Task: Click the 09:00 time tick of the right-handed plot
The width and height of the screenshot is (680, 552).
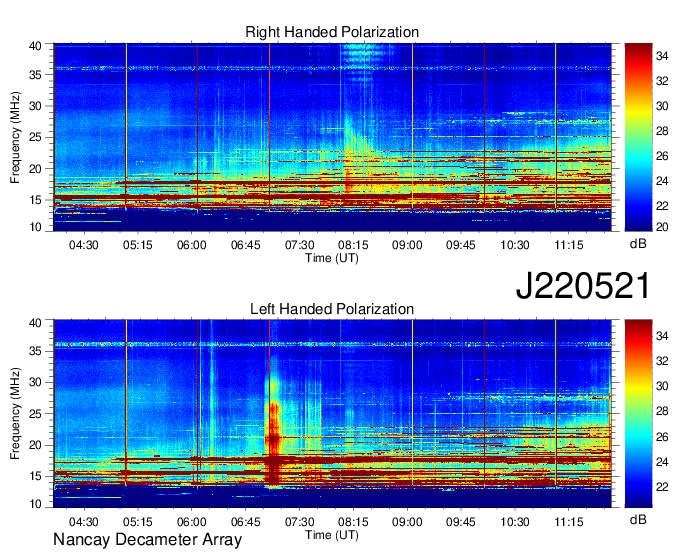Action: click(407, 245)
